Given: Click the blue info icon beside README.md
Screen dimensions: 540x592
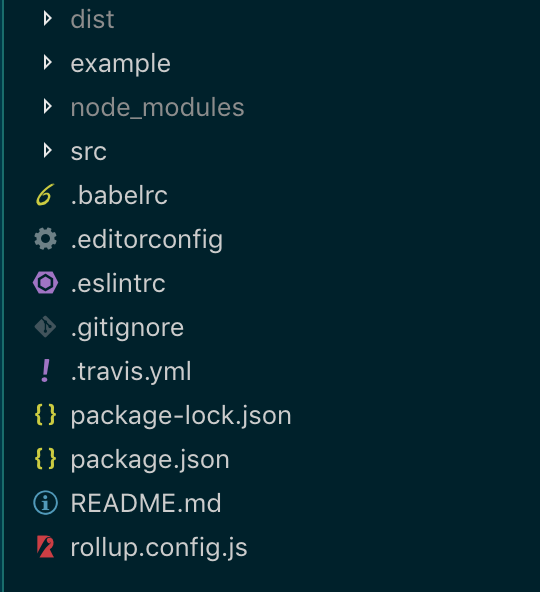Looking at the screenshot, I should 45,503.
